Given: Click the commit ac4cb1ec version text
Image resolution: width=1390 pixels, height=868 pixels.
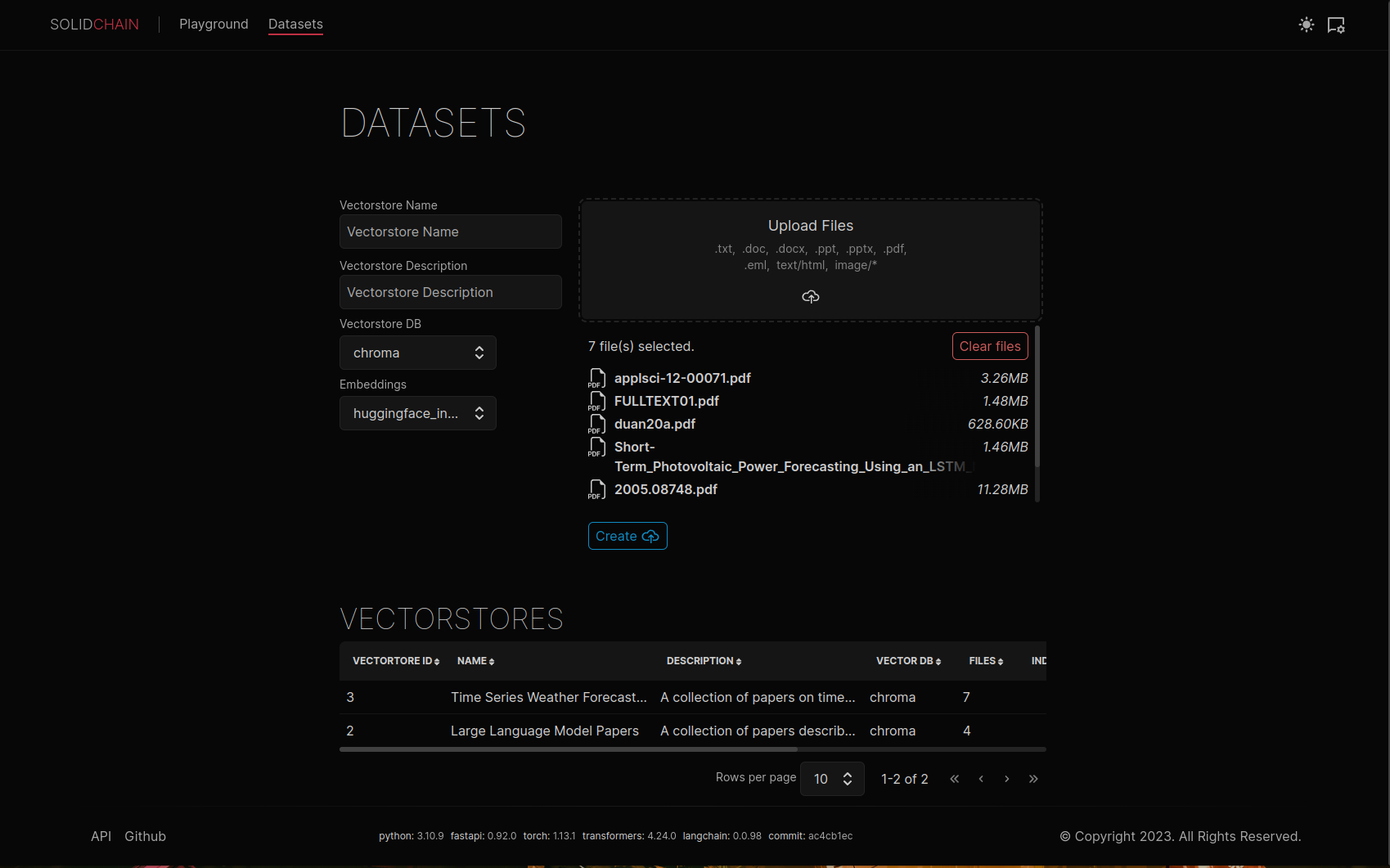Looking at the screenshot, I should (810, 836).
